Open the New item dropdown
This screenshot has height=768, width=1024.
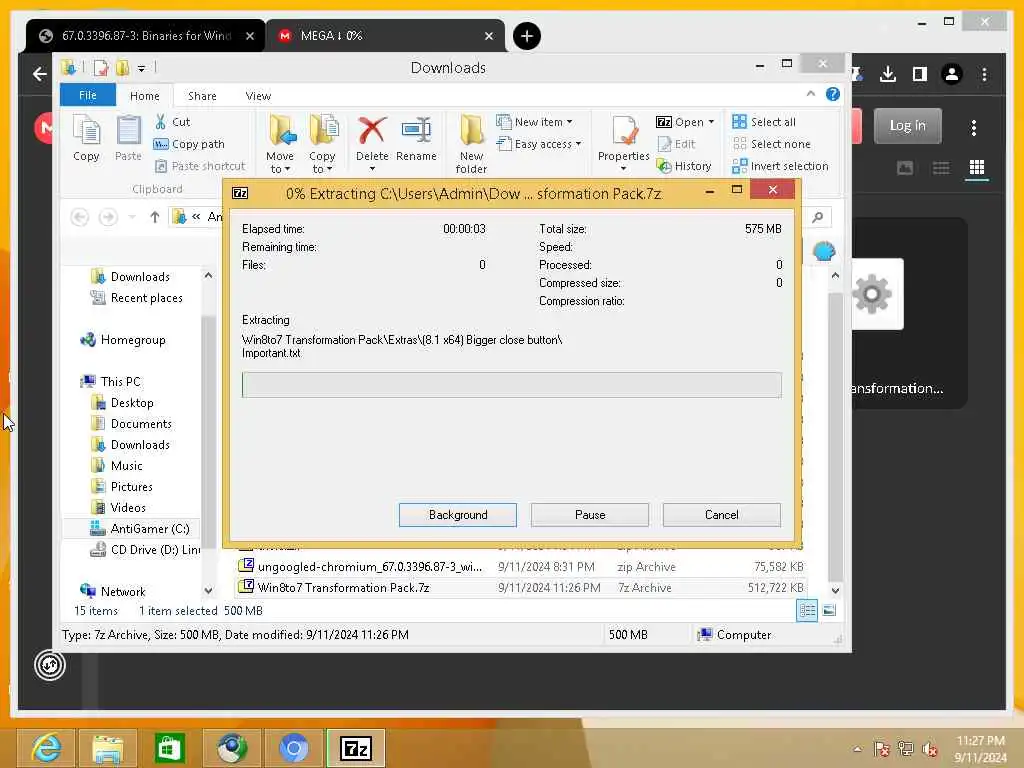[534, 122]
